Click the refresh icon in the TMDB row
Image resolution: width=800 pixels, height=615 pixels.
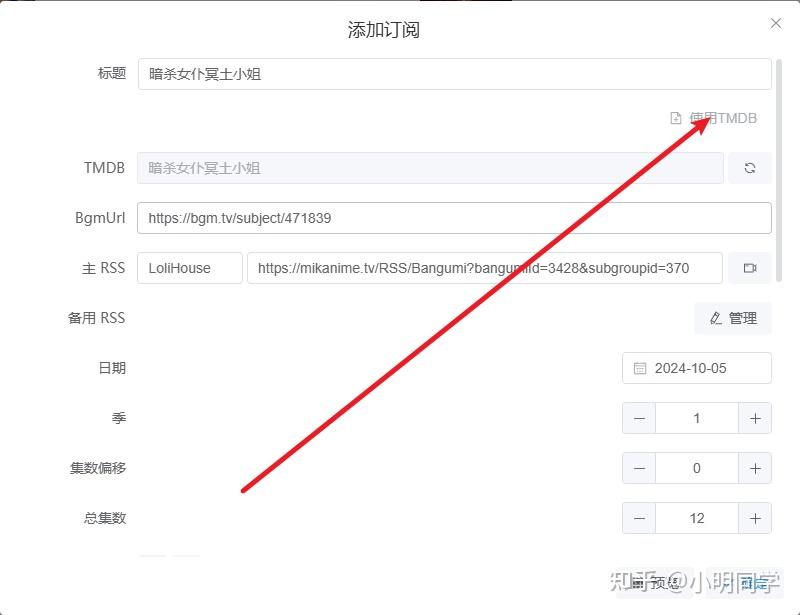[x=750, y=168]
